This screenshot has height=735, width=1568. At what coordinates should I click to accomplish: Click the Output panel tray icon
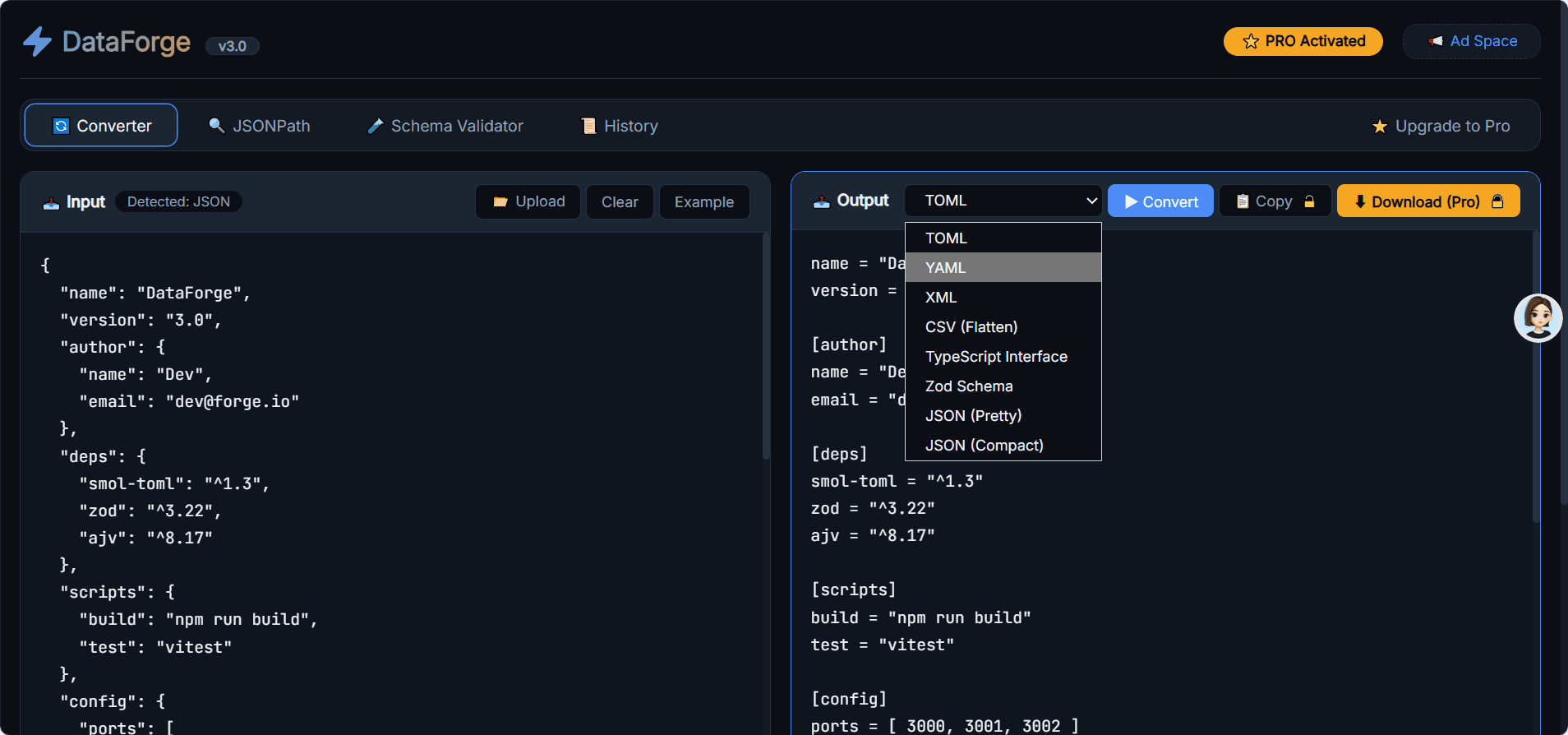(821, 201)
